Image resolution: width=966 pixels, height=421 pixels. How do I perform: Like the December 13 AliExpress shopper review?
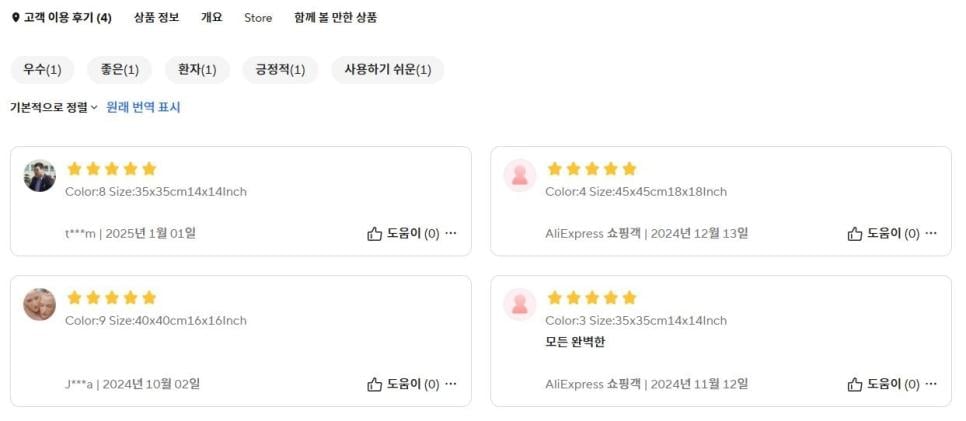pyautogui.click(x=855, y=234)
